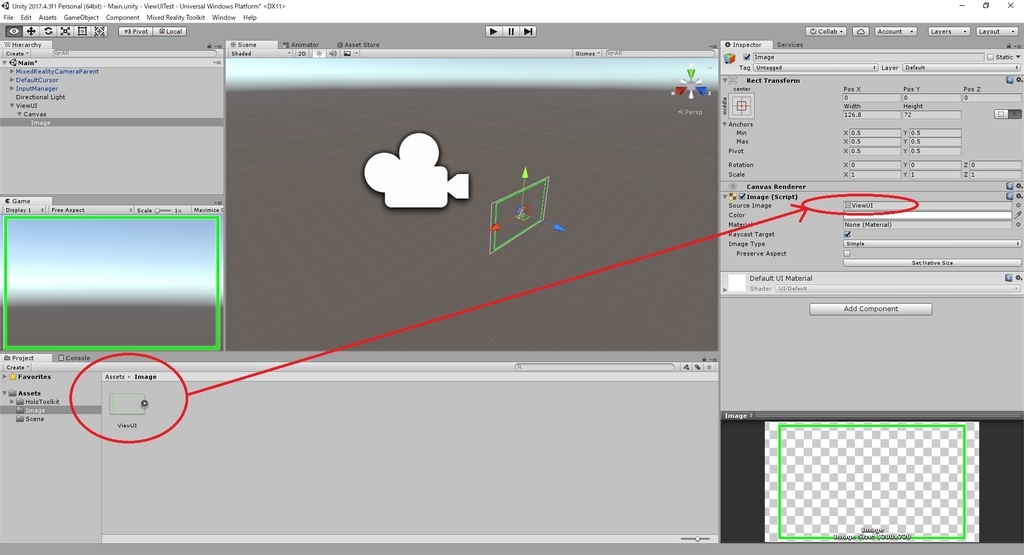Open the Source Image object picker circle
Viewport: 1024px width, 555px height.
click(x=1018, y=205)
